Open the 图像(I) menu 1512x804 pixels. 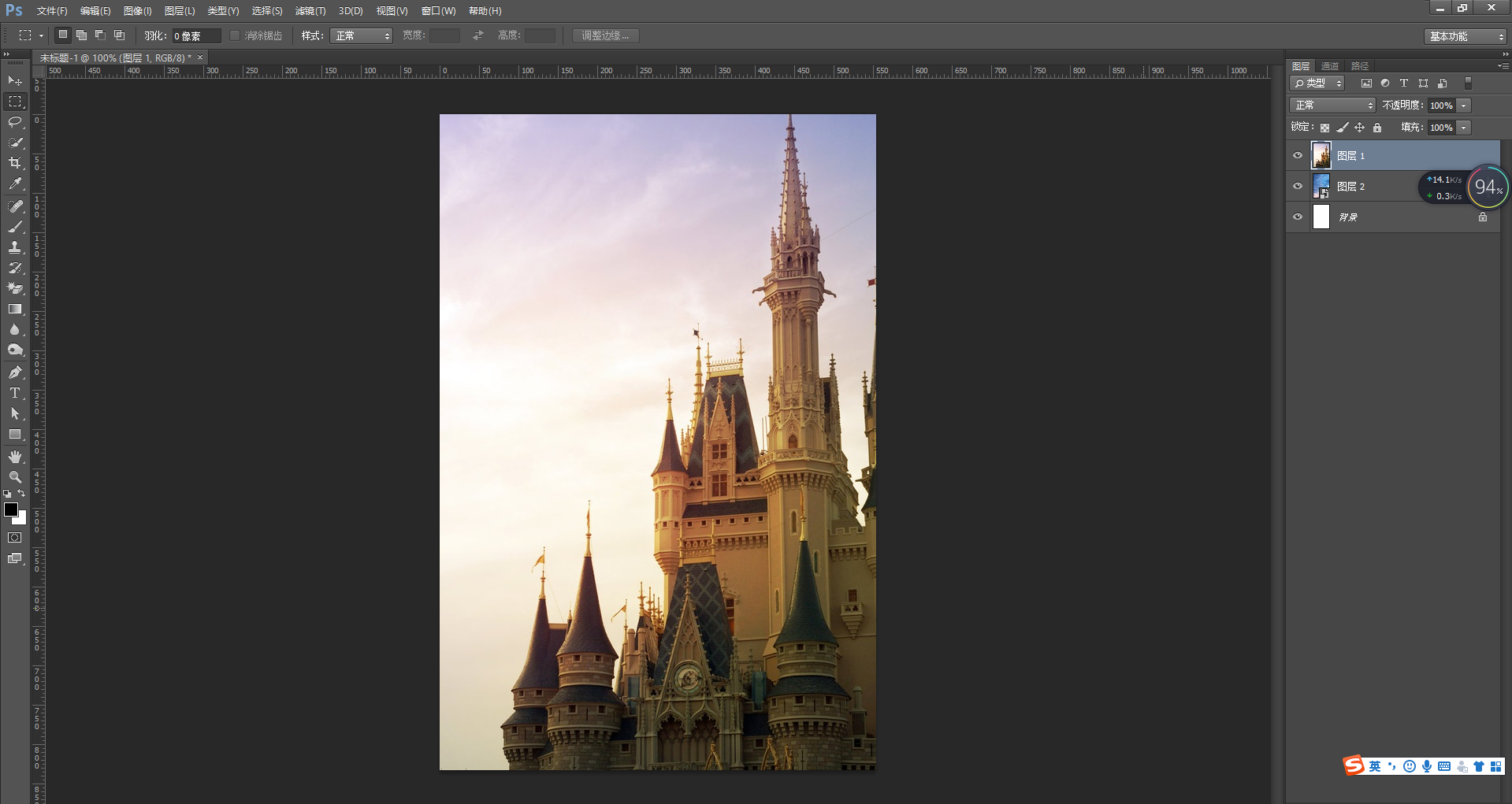coord(137,11)
